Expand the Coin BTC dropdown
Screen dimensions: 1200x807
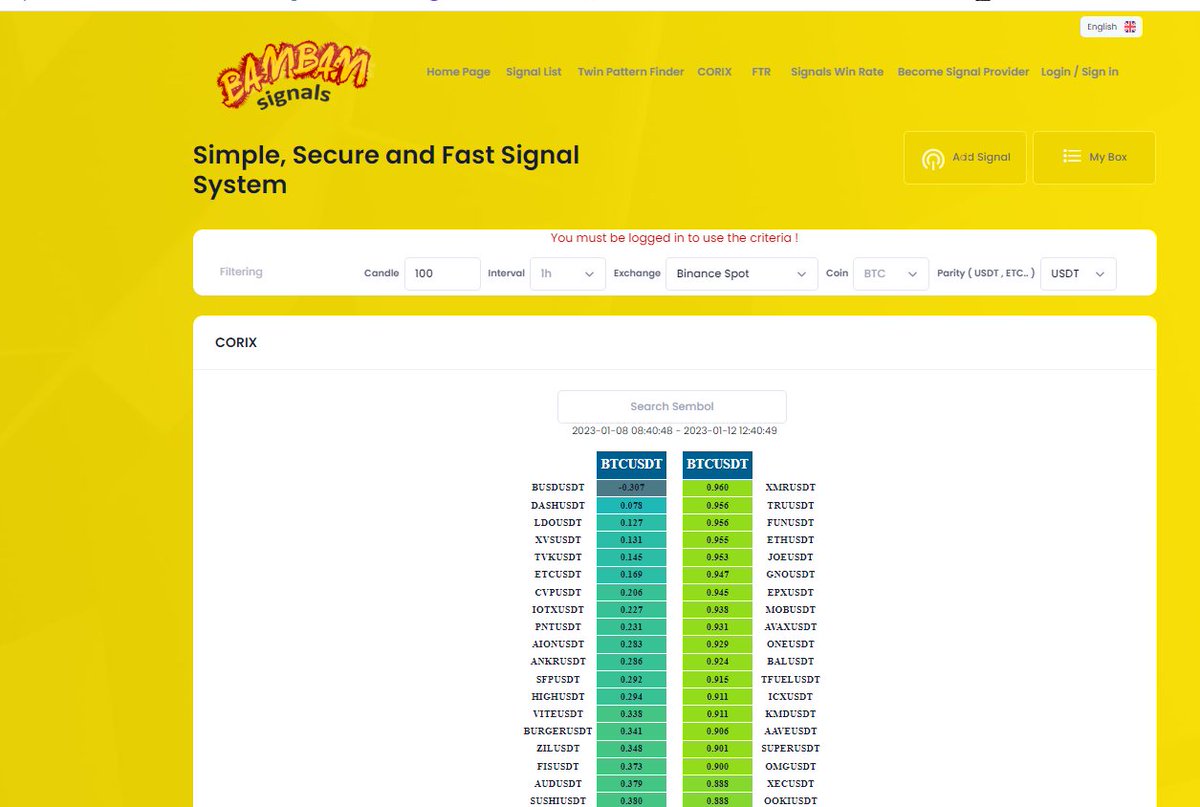(890, 273)
